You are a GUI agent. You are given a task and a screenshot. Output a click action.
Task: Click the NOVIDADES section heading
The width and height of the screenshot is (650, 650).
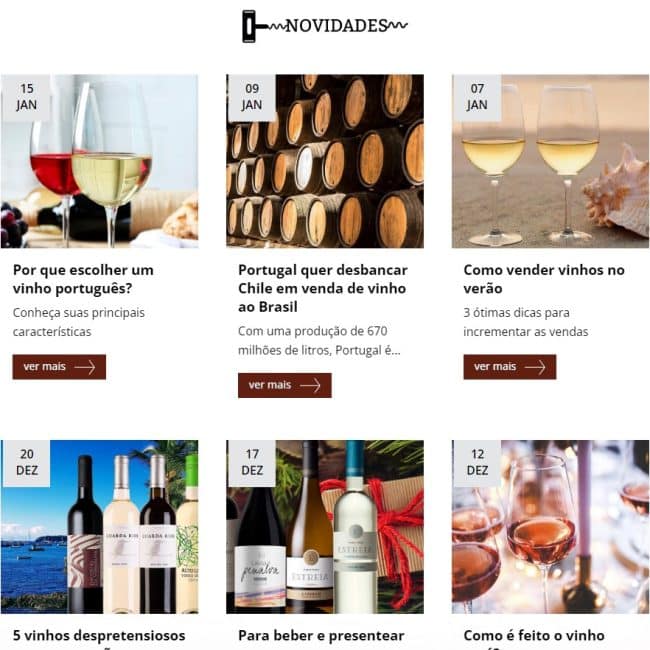(336, 26)
